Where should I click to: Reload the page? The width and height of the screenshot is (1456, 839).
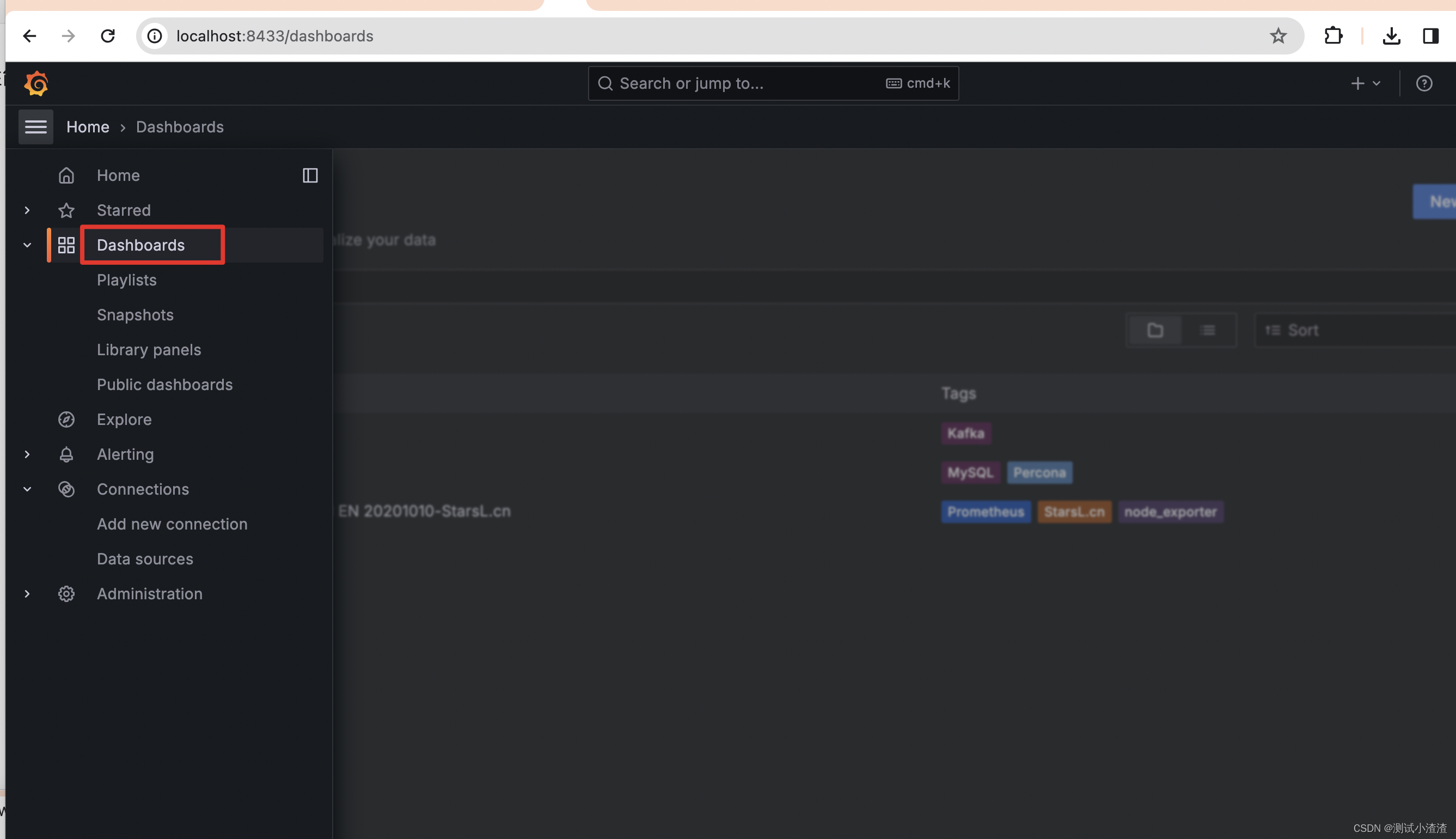108,36
